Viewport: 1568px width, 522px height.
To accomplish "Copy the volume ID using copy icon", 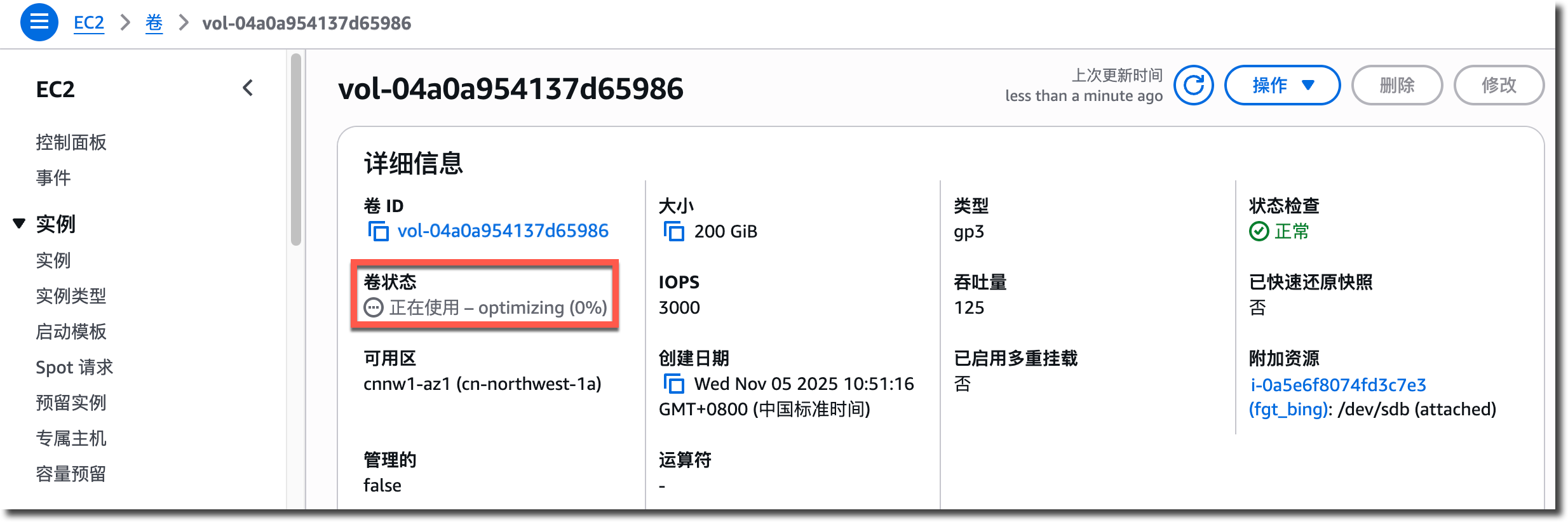I will pos(378,231).
